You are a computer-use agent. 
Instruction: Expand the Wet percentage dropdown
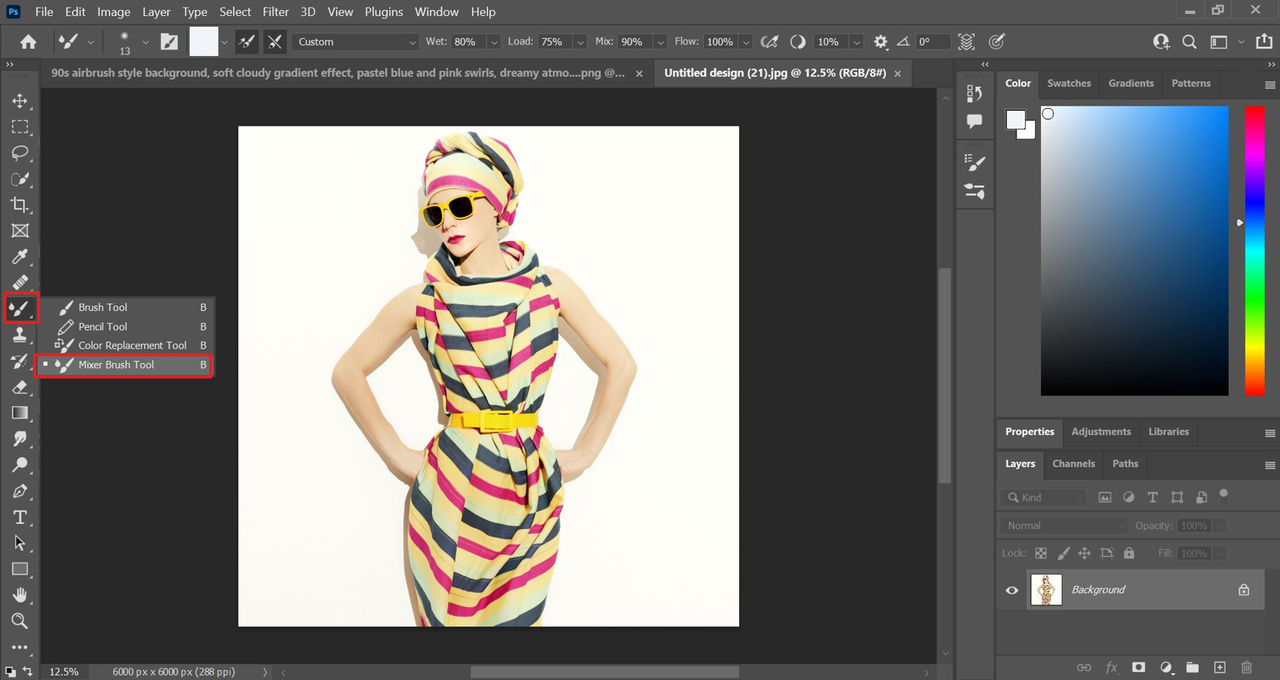pyautogui.click(x=493, y=42)
